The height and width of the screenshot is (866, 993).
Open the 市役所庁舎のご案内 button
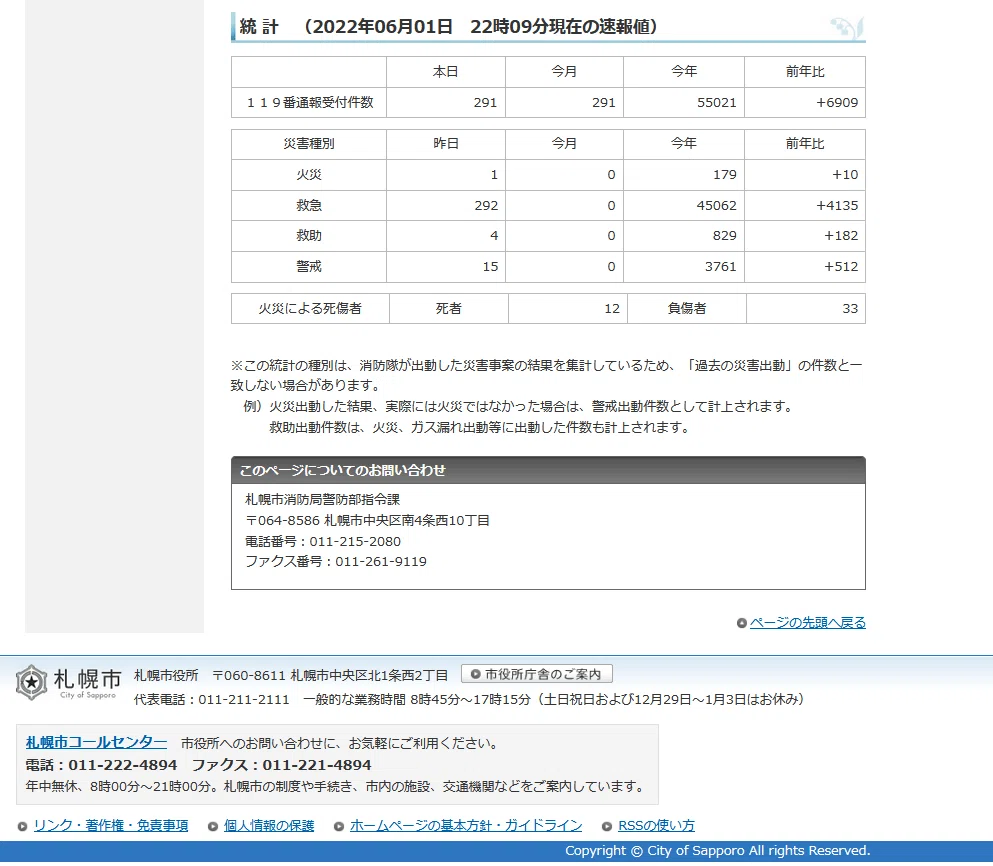537,674
